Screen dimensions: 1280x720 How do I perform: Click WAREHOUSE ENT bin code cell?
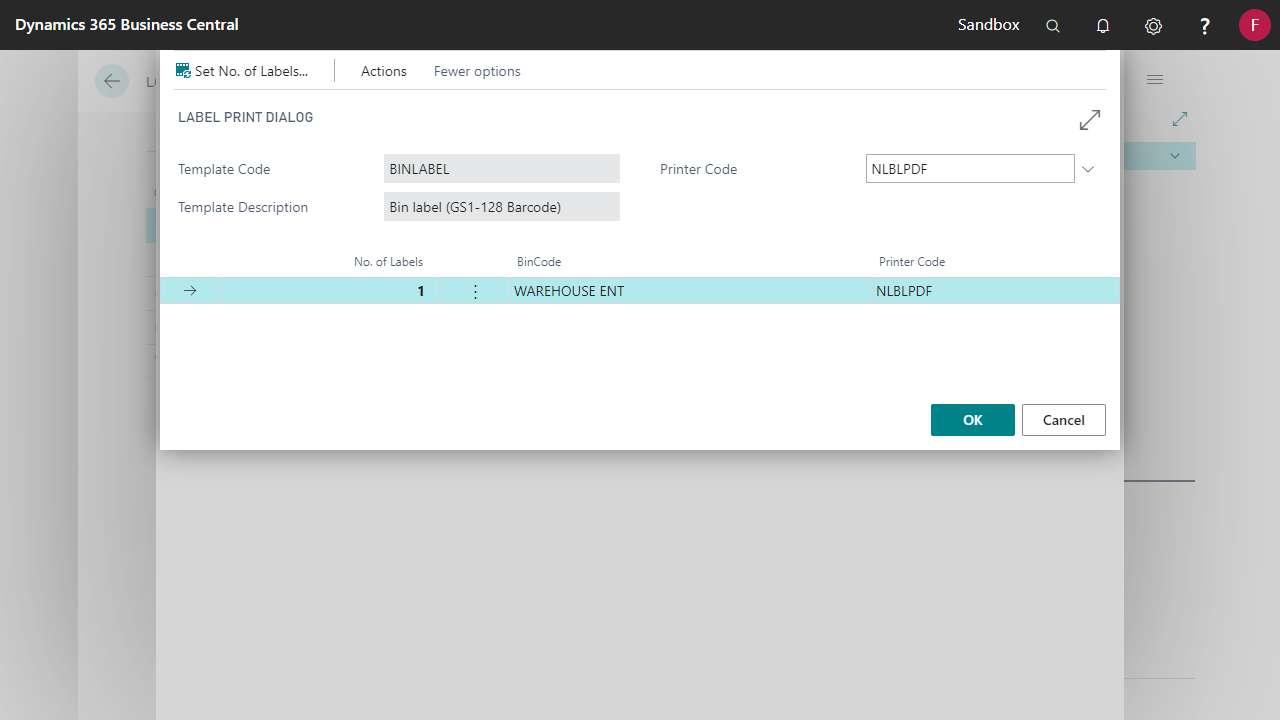tap(569, 291)
